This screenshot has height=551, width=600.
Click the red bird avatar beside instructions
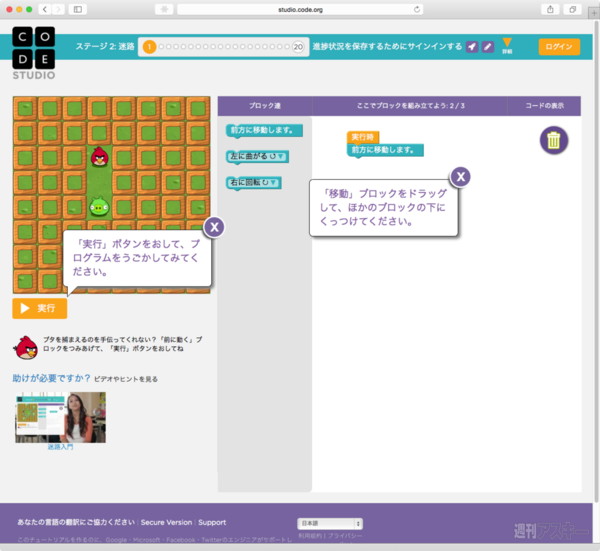coord(26,347)
